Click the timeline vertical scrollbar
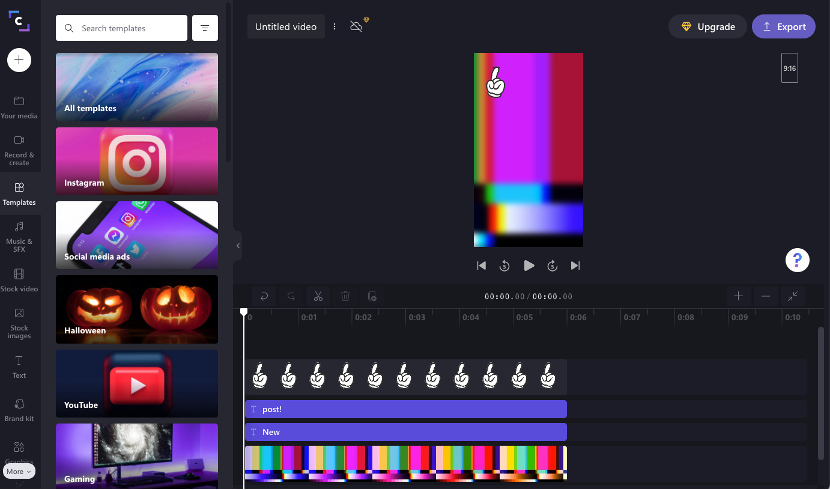Screen dimensions: 830x490 tap(820, 393)
